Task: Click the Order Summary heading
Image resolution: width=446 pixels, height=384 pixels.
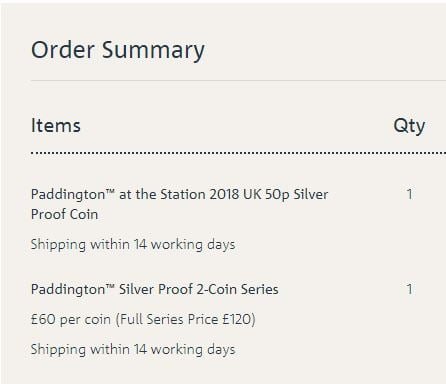Action: point(118,51)
